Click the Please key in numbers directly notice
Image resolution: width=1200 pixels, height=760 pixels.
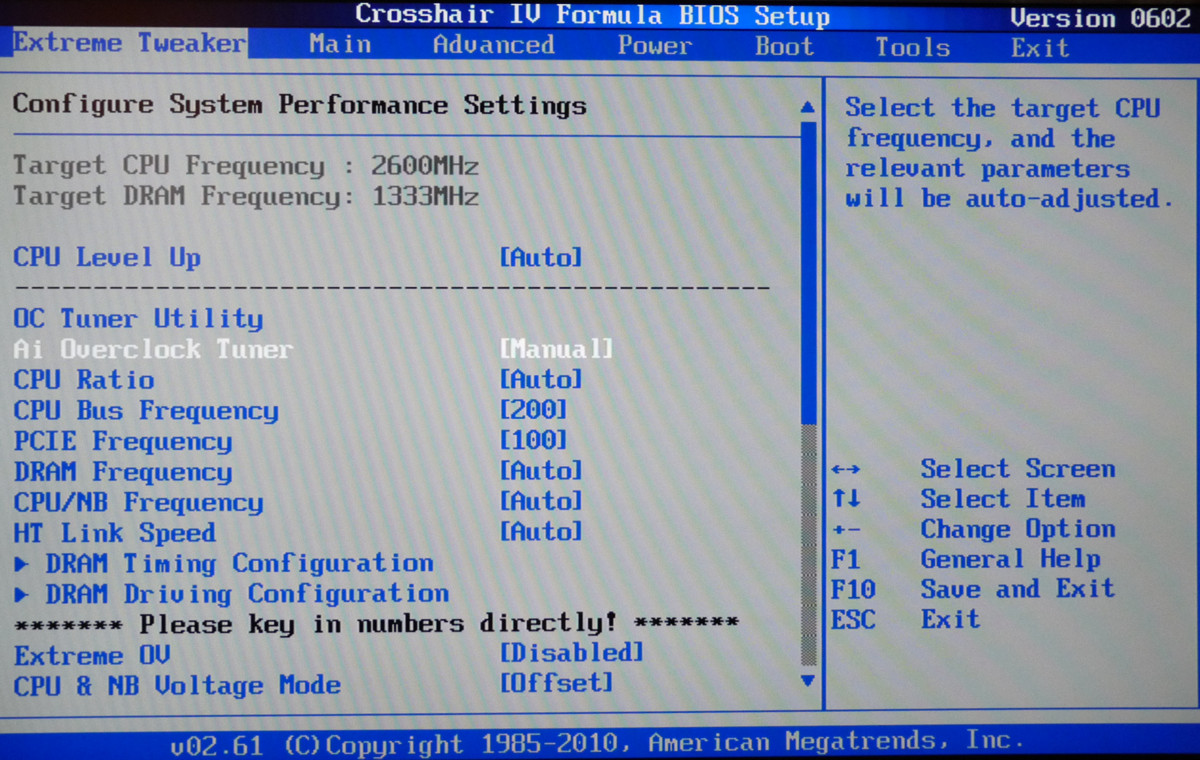(376, 624)
